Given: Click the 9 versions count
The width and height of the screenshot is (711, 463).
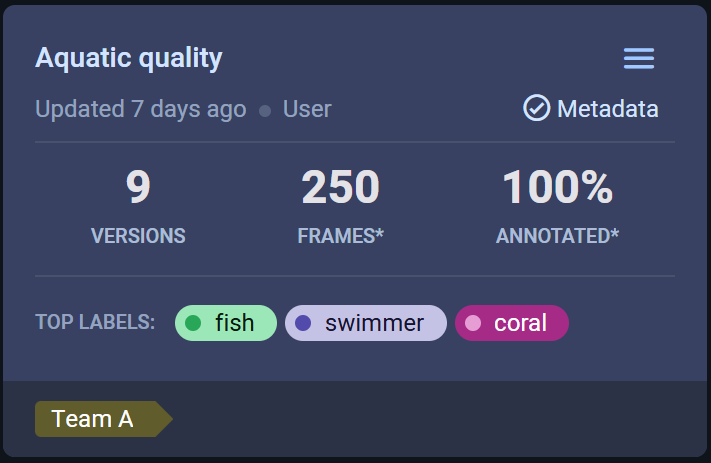Looking at the screenshot, I should 138,188.
